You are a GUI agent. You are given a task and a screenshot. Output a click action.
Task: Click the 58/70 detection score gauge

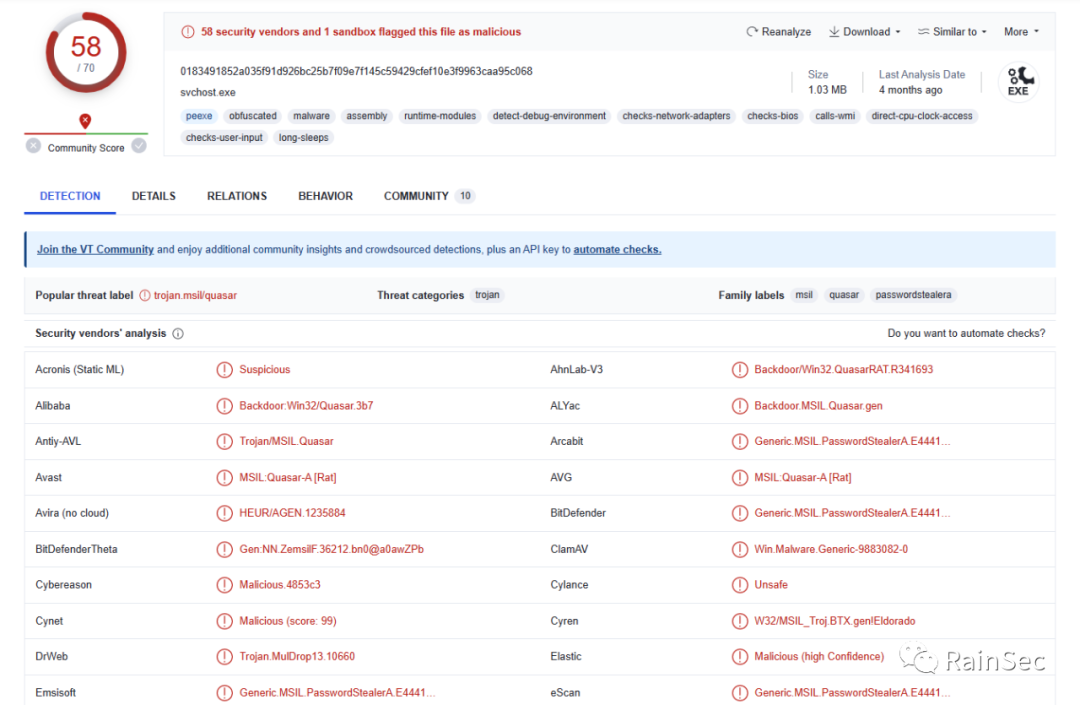(86, 53)
